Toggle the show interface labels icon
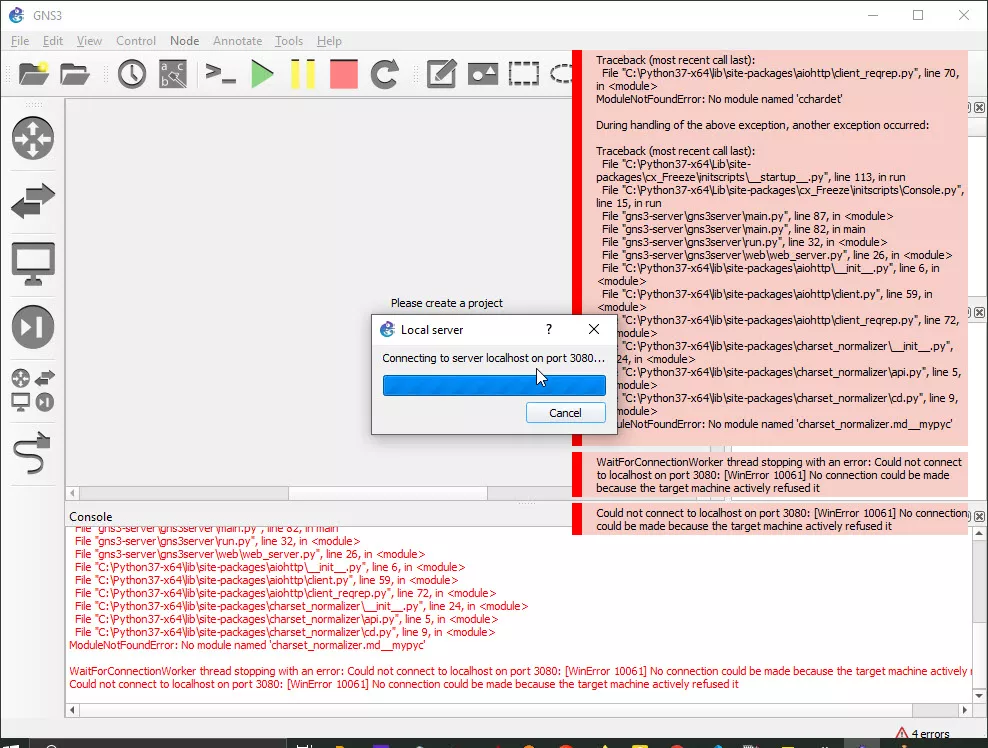 click(x=173, y=74)
